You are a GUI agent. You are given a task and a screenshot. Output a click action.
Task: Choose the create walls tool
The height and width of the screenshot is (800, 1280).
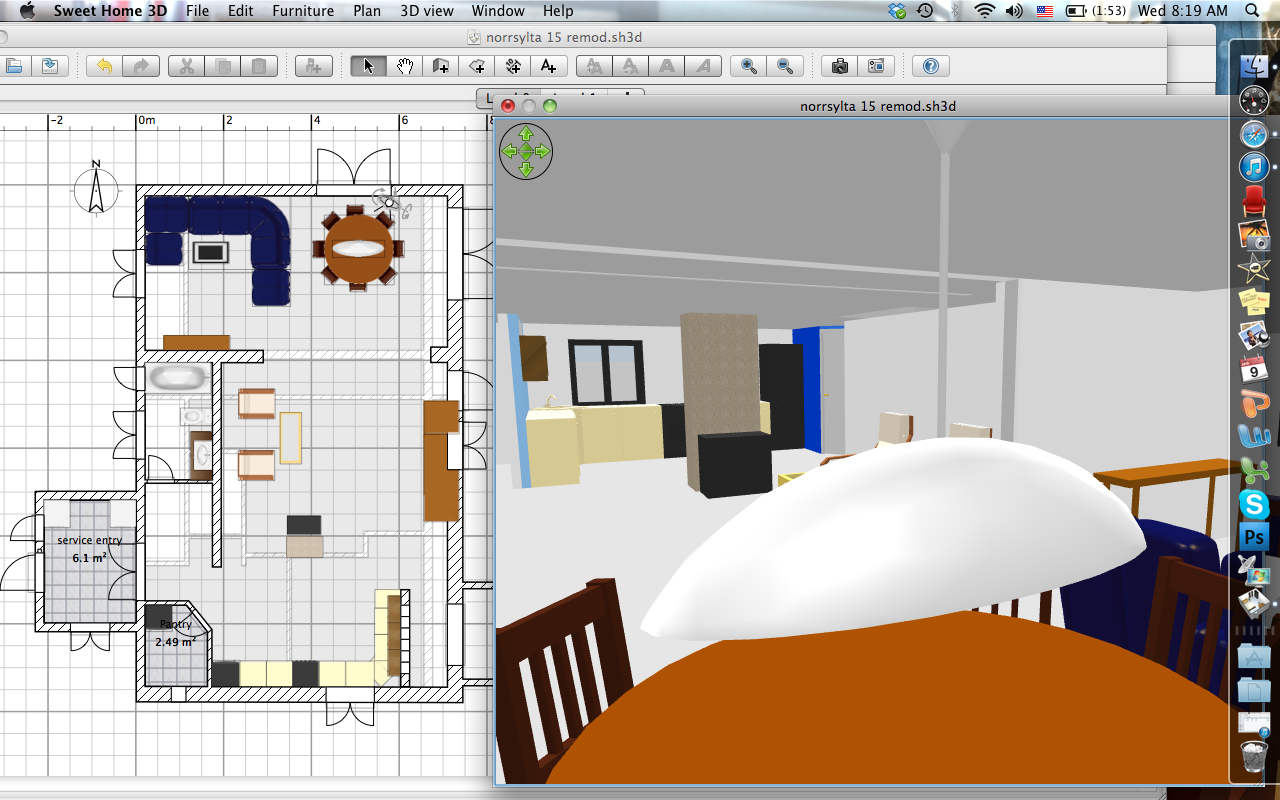click(x=441, y=66)
